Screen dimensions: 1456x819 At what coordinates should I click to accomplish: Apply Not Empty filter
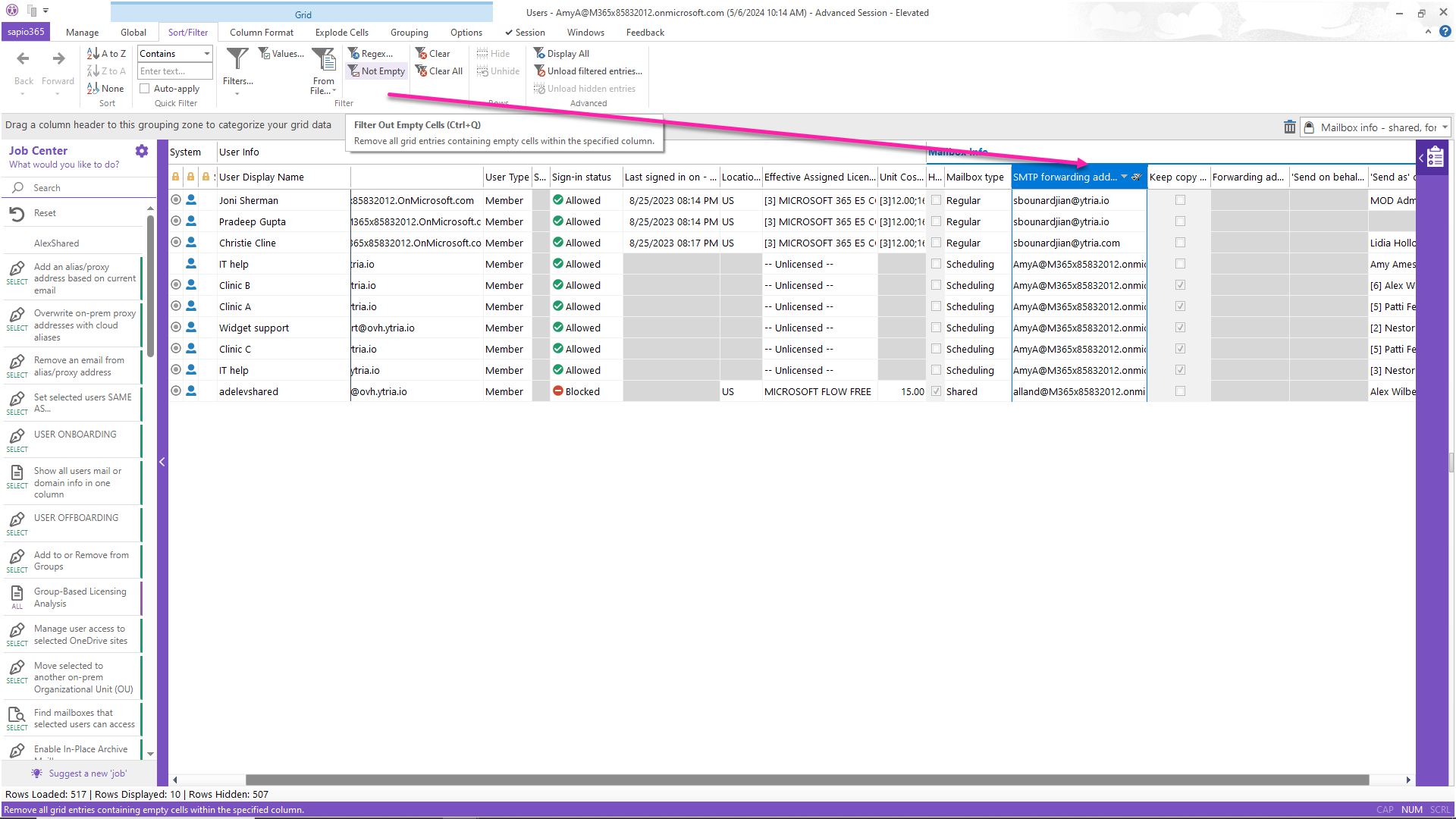377,71
